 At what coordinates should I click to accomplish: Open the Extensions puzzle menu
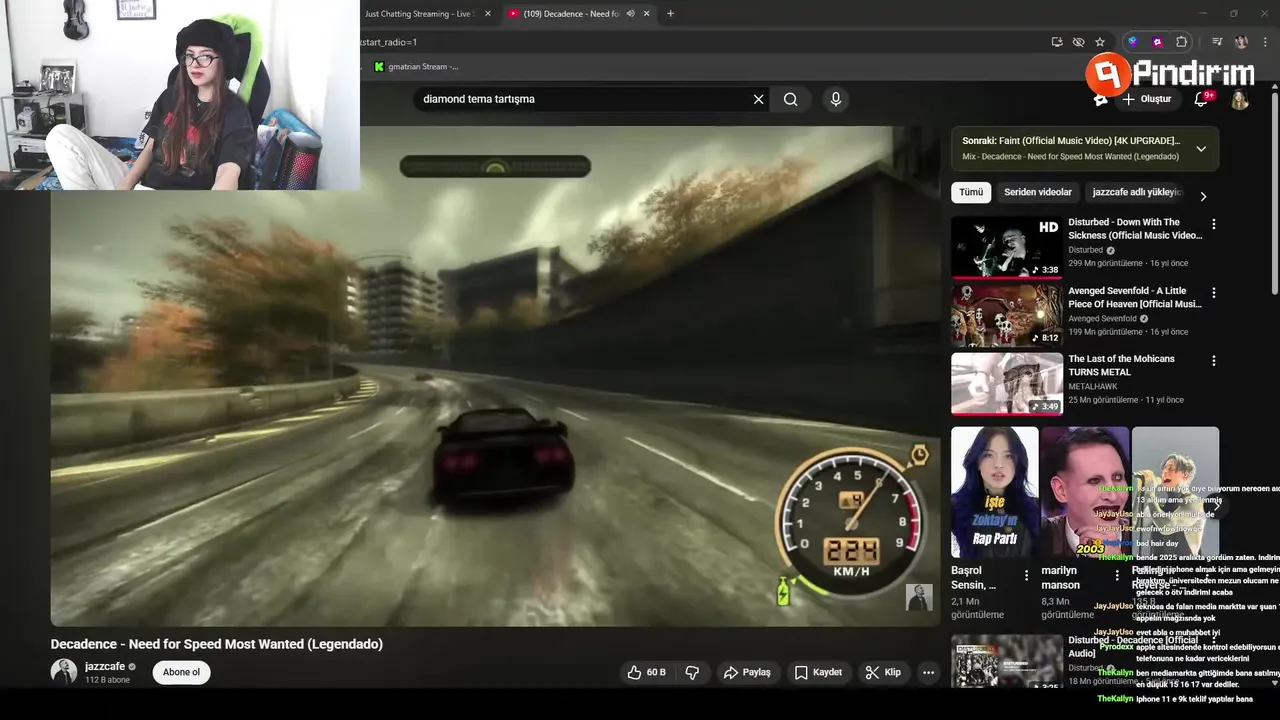(x=1182, y=42)
